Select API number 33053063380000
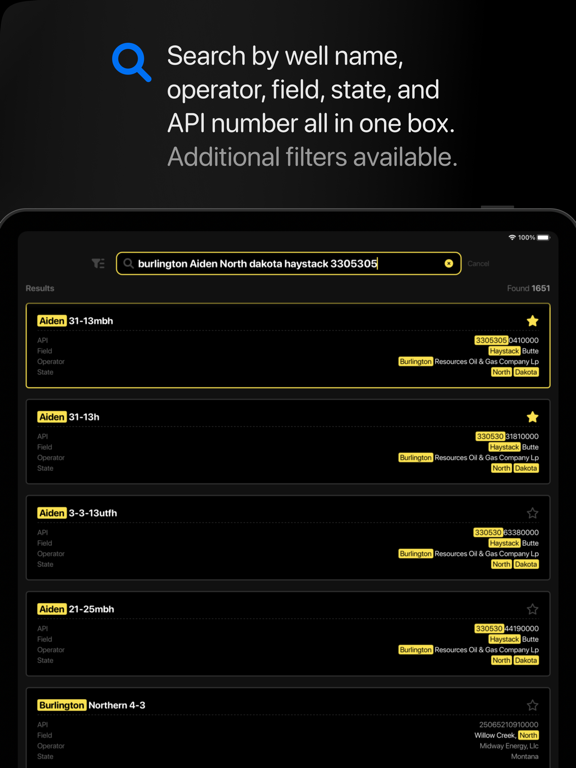Image resolution: width=576 pixels, height=768 pixels. click(506, 532)
